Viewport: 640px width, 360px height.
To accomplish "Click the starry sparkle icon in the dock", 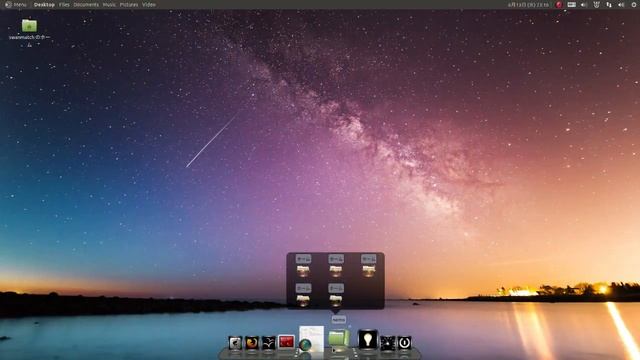I will pyautogui.click(x=388, y=342).
